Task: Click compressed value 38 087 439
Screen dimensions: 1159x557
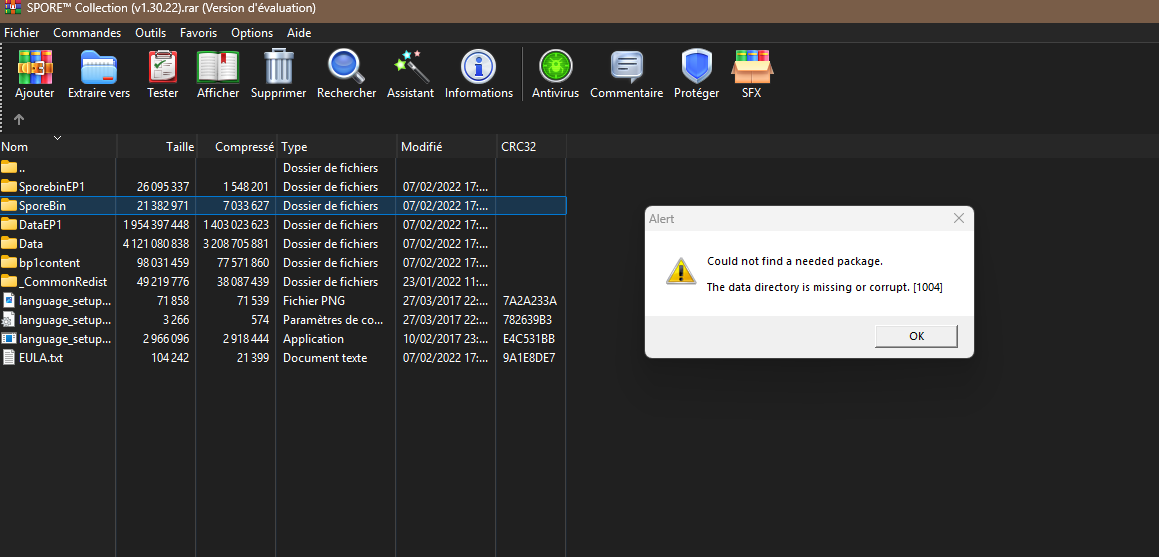Action: pos(241,281)
